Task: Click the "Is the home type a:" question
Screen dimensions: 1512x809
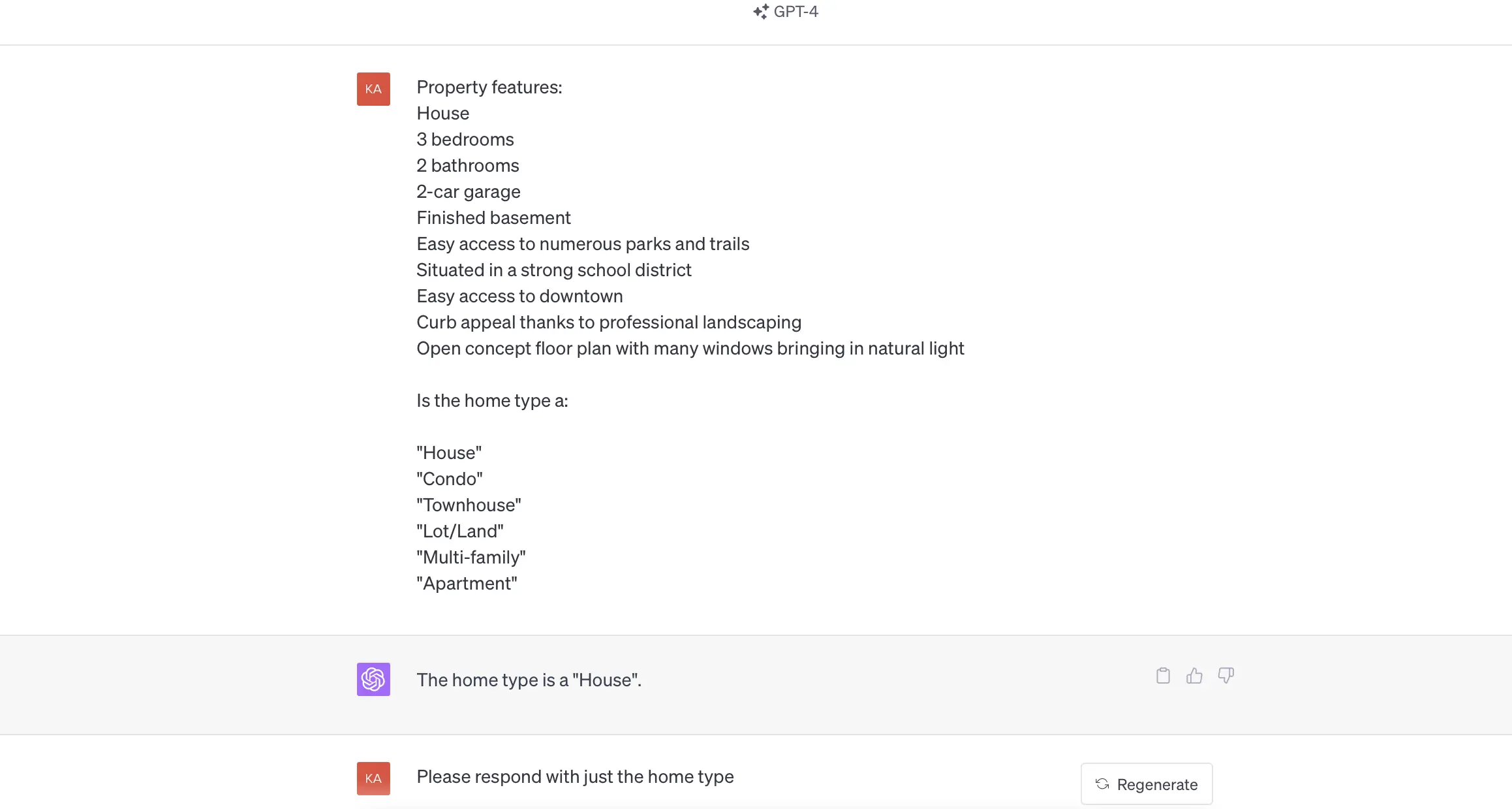Action: (x=492, y=401)
